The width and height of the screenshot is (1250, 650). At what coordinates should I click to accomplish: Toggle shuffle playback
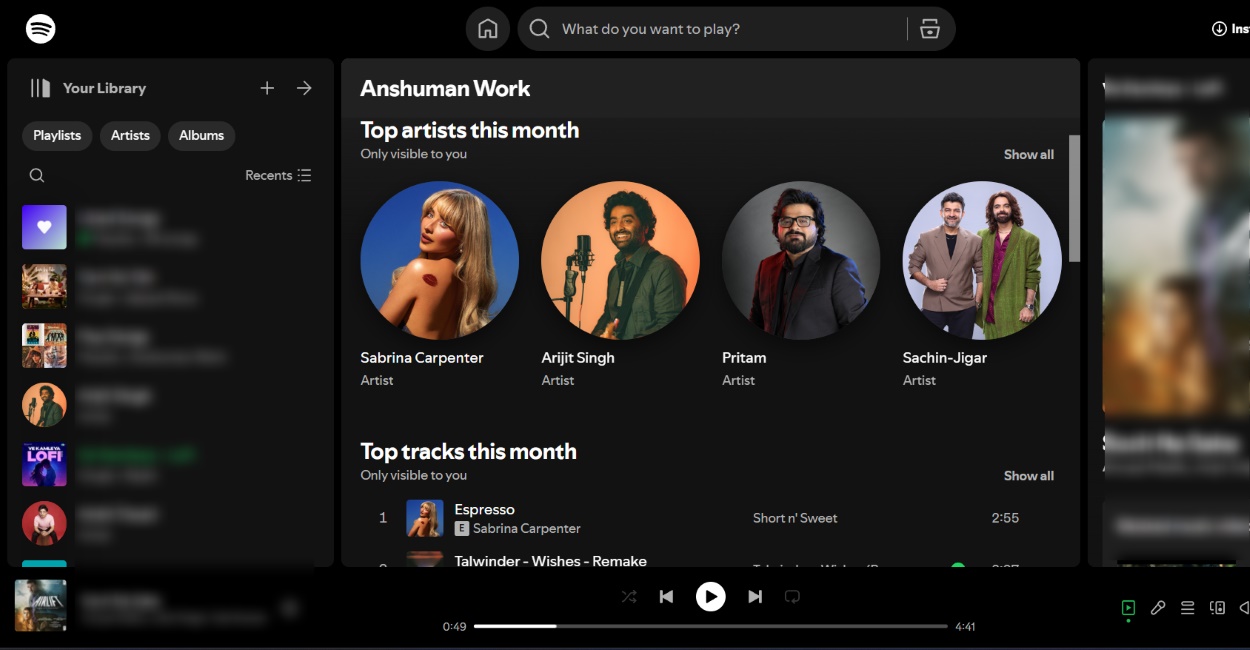(628, 596)
